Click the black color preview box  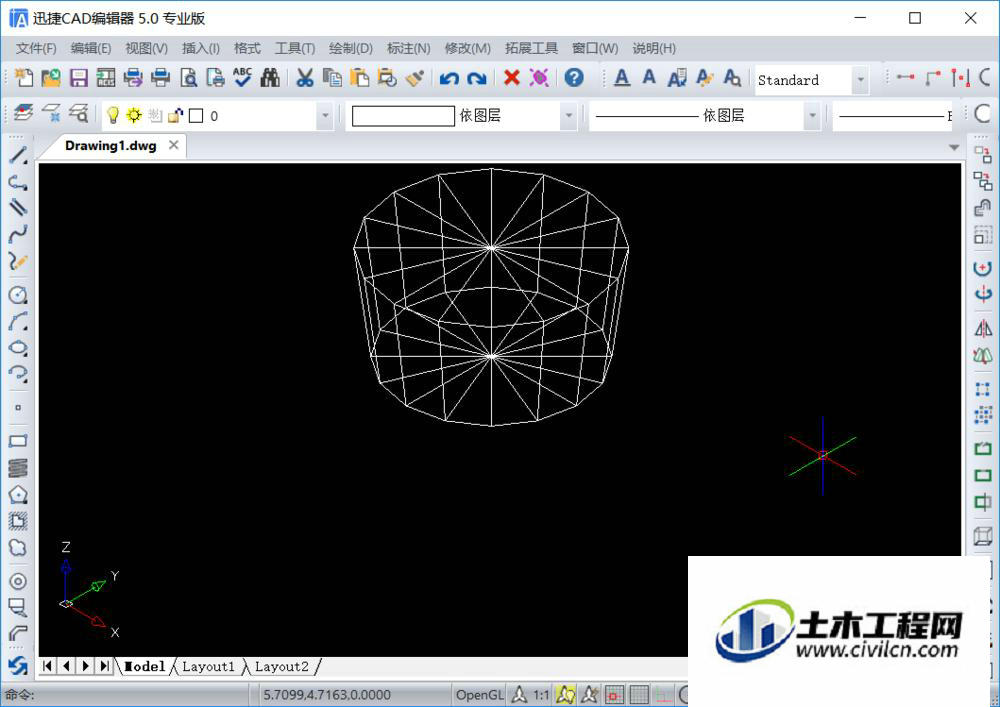pos(403,116)
